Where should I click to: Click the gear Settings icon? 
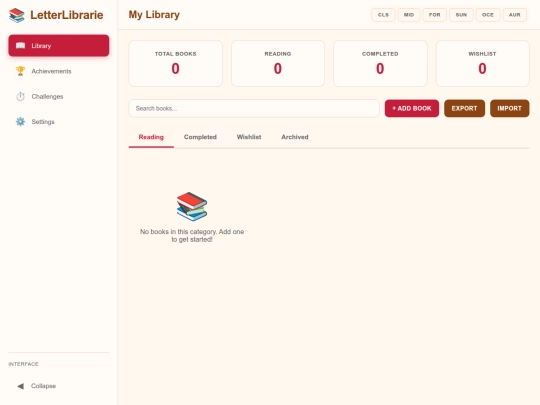coord(20,122)
